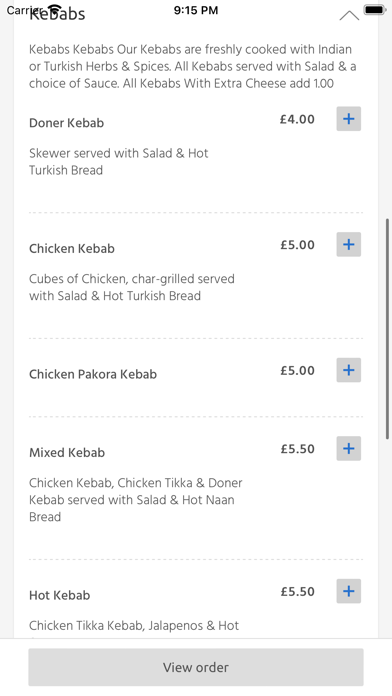Add Doner Kebab with plus icon
The image size is (392, 696).
(348, 119)
